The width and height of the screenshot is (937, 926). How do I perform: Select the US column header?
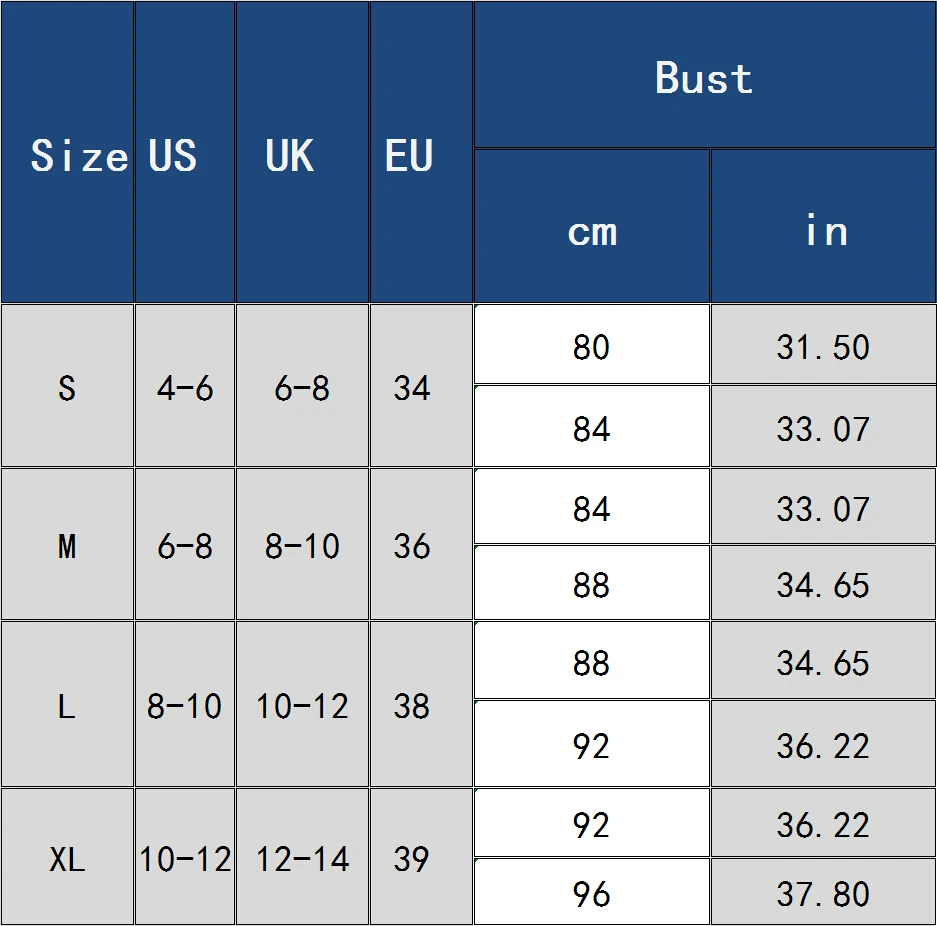tap(185, 152)
